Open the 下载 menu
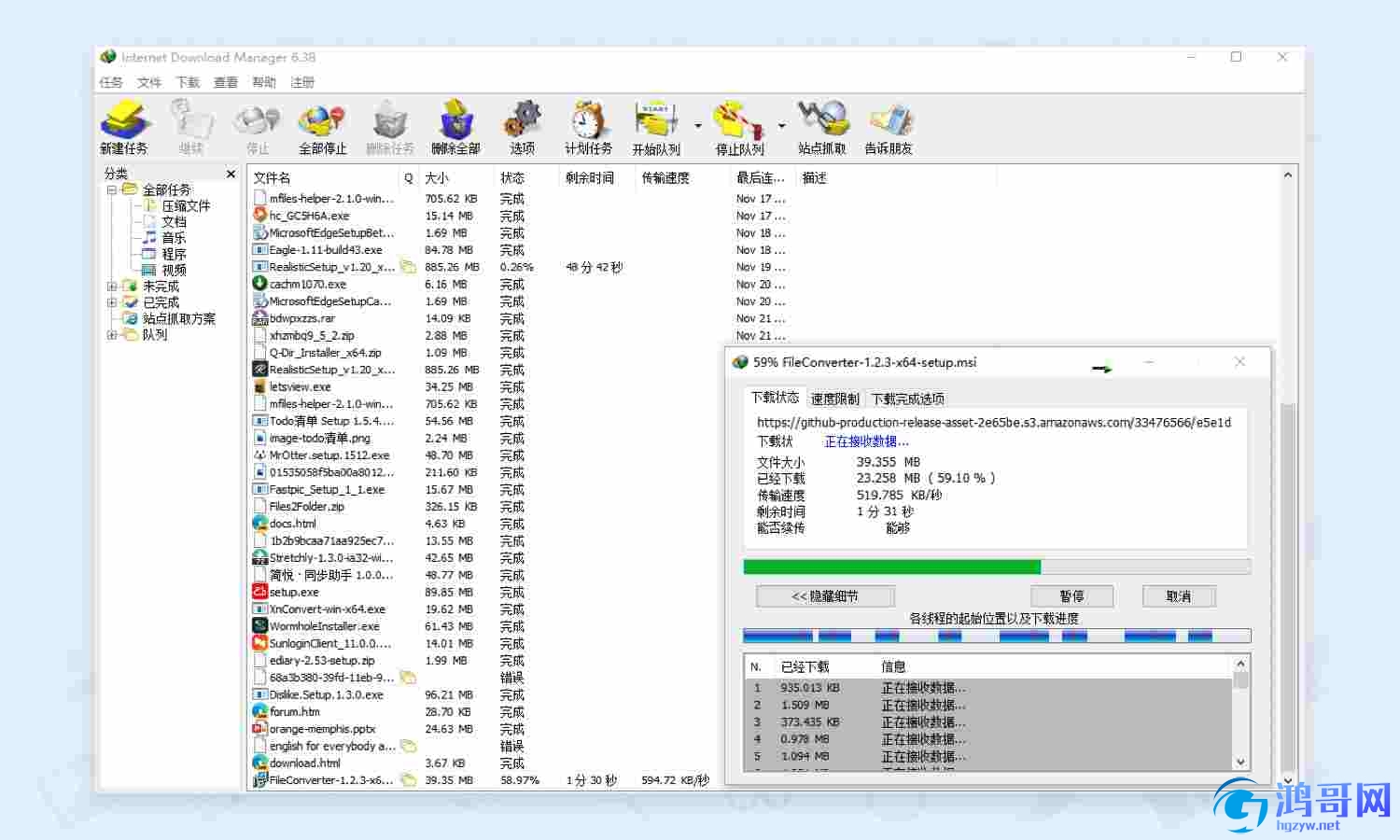1400x840 pixels. tap(188, 82)
